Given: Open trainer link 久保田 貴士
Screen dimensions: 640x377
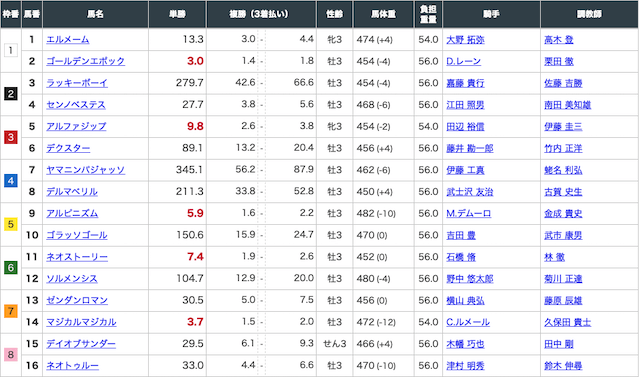Looking at the screenshot, I should 567,322.
